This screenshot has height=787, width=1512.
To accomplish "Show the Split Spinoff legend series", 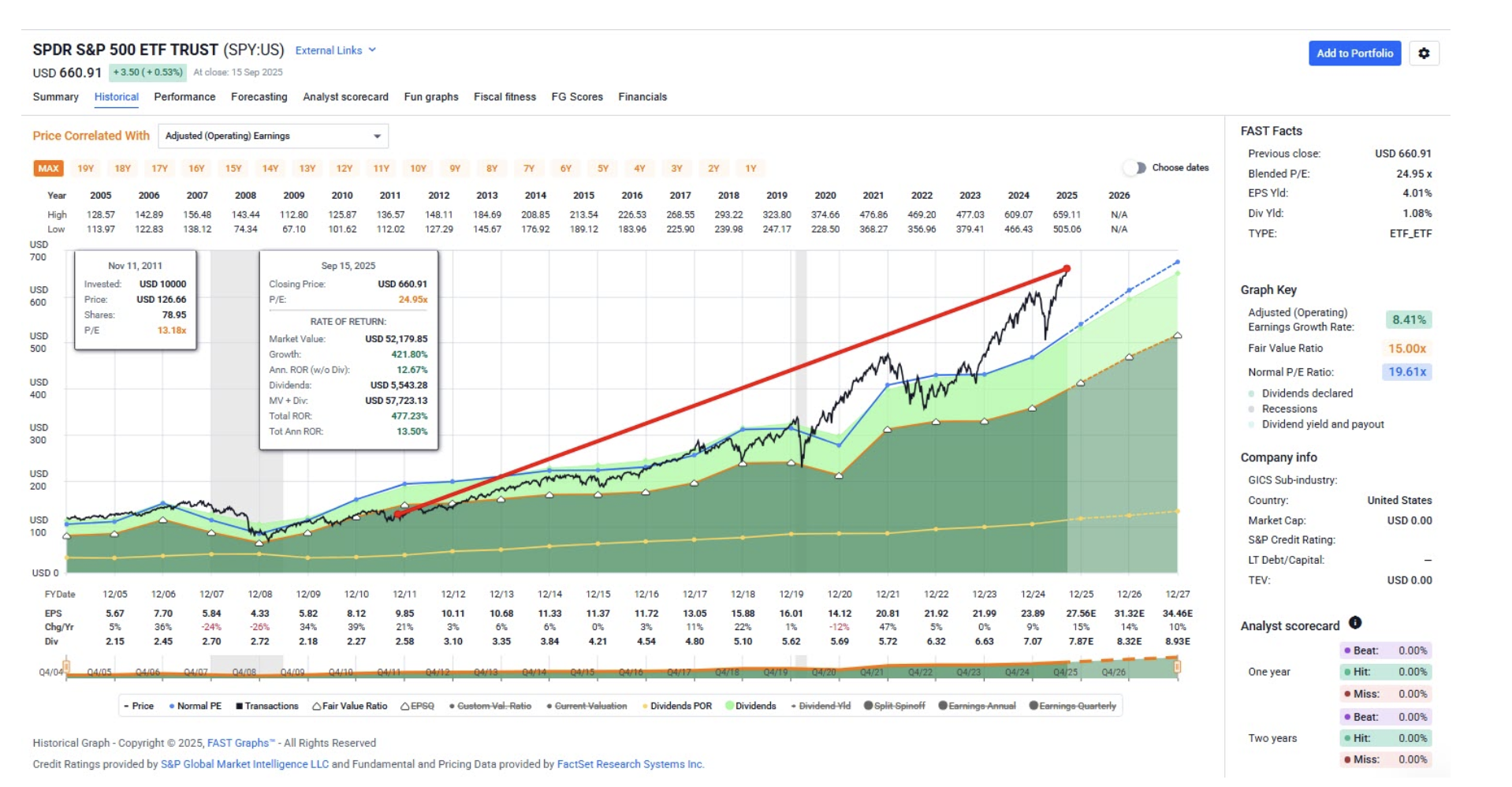I will click(894, 707).
